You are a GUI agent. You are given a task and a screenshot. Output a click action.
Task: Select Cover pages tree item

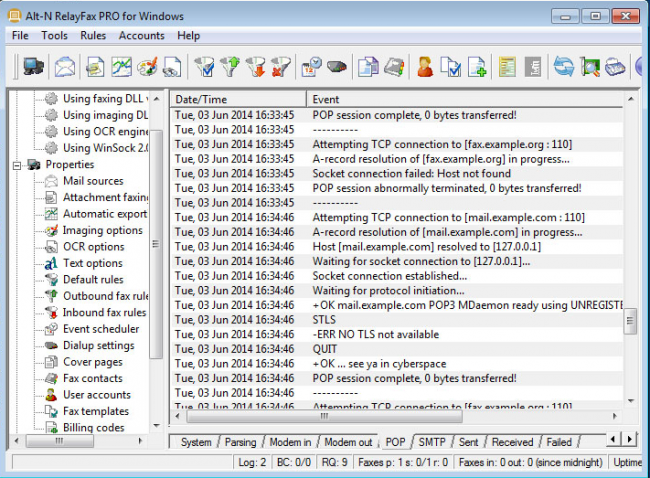tap(93, 362)
